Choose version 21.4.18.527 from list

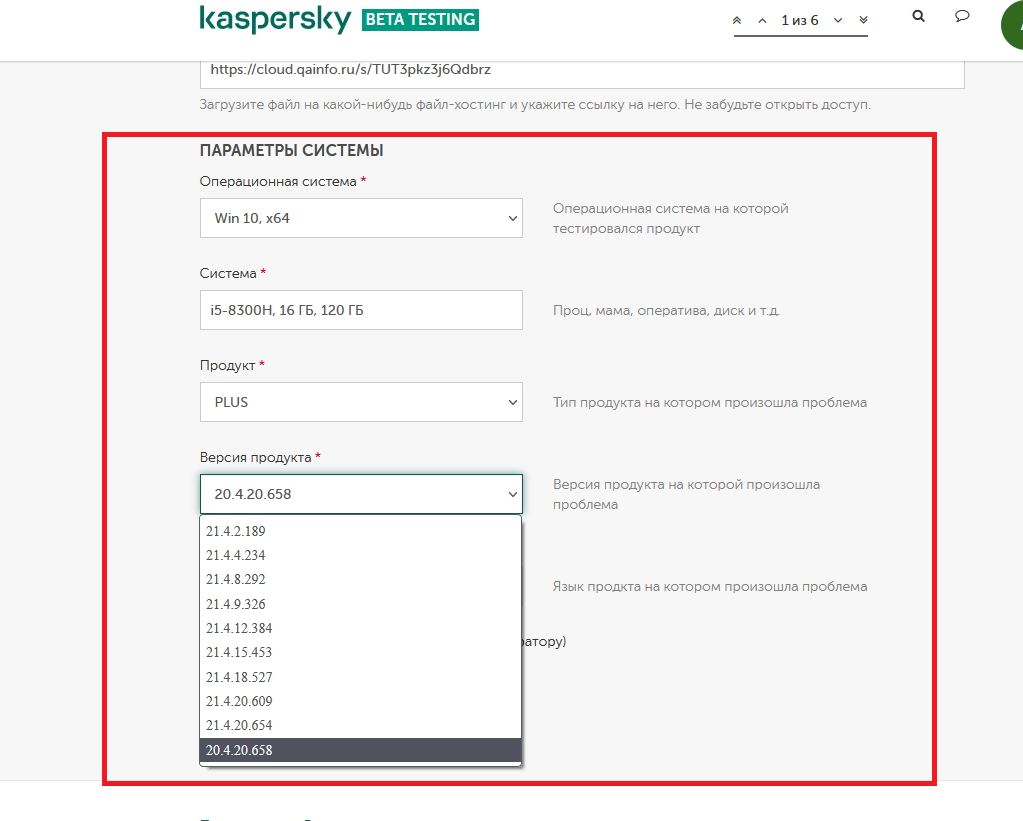tap(361, 677)
